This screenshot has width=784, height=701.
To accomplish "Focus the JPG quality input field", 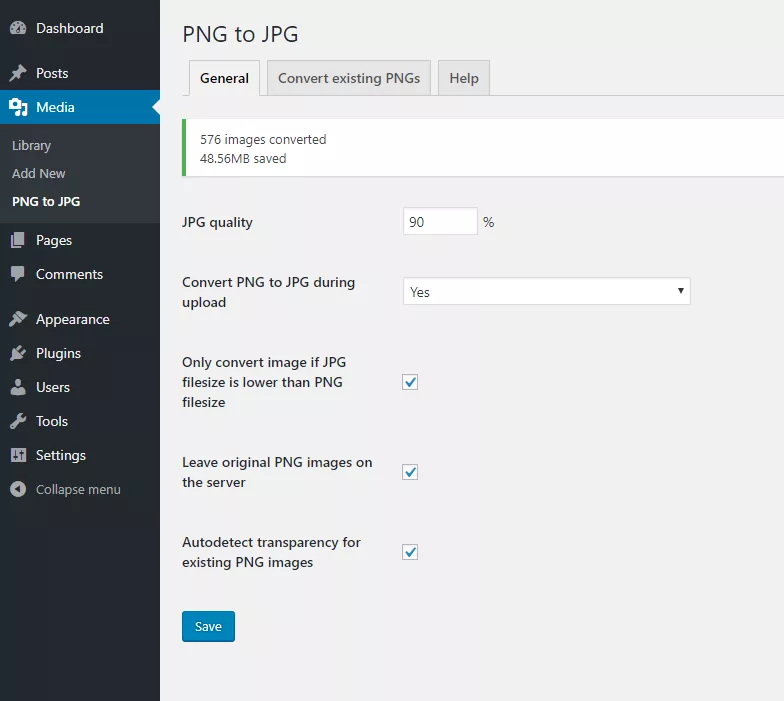I will pyautogui.click(x=440, y=222).
